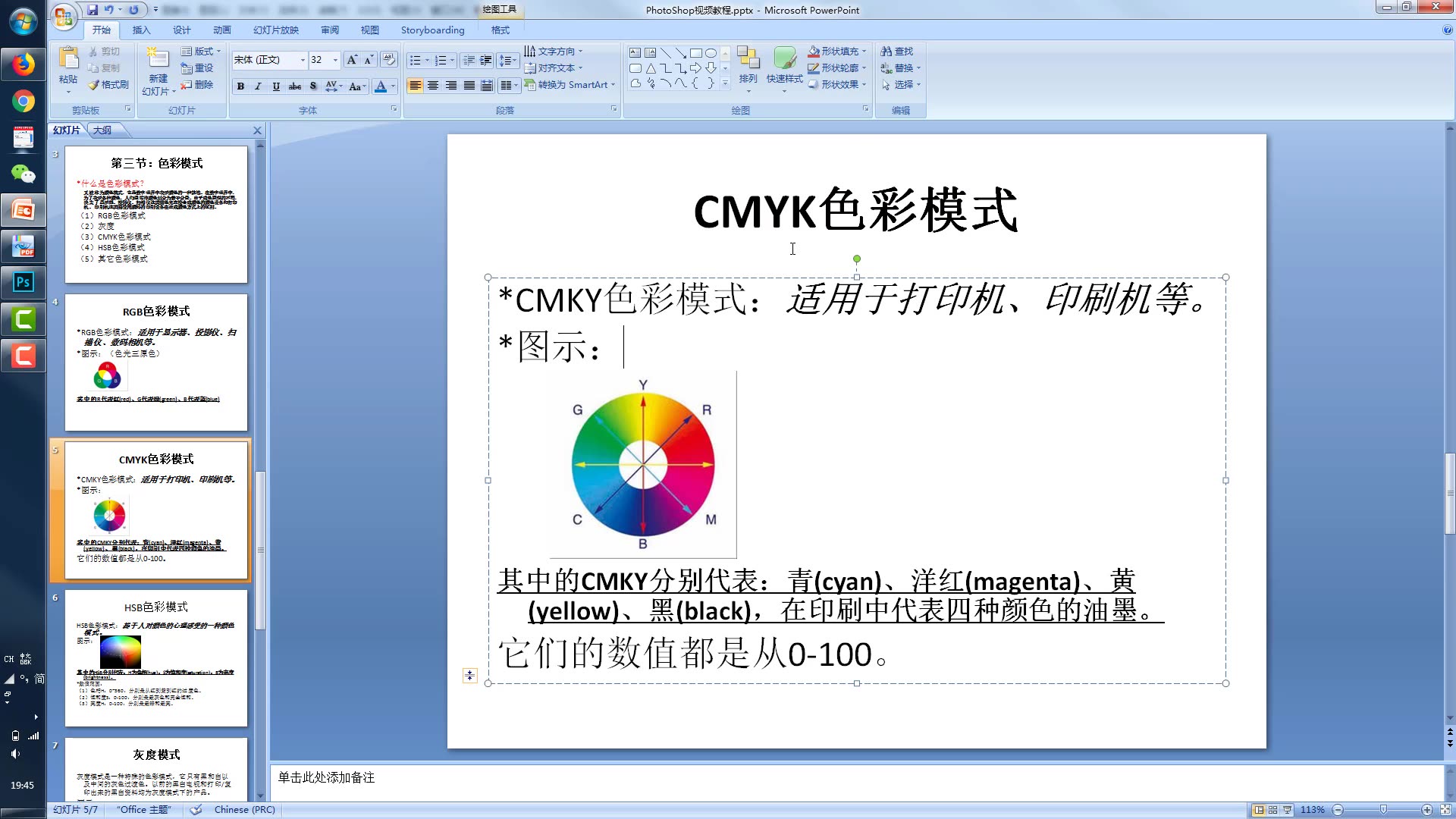Click the spell check status icon
The width and height of the screenshot is (1456, 819).
click(196, 809)
